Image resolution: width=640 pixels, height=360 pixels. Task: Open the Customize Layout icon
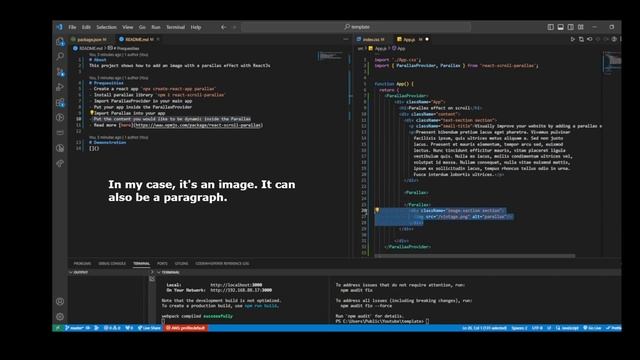point(580,27)
